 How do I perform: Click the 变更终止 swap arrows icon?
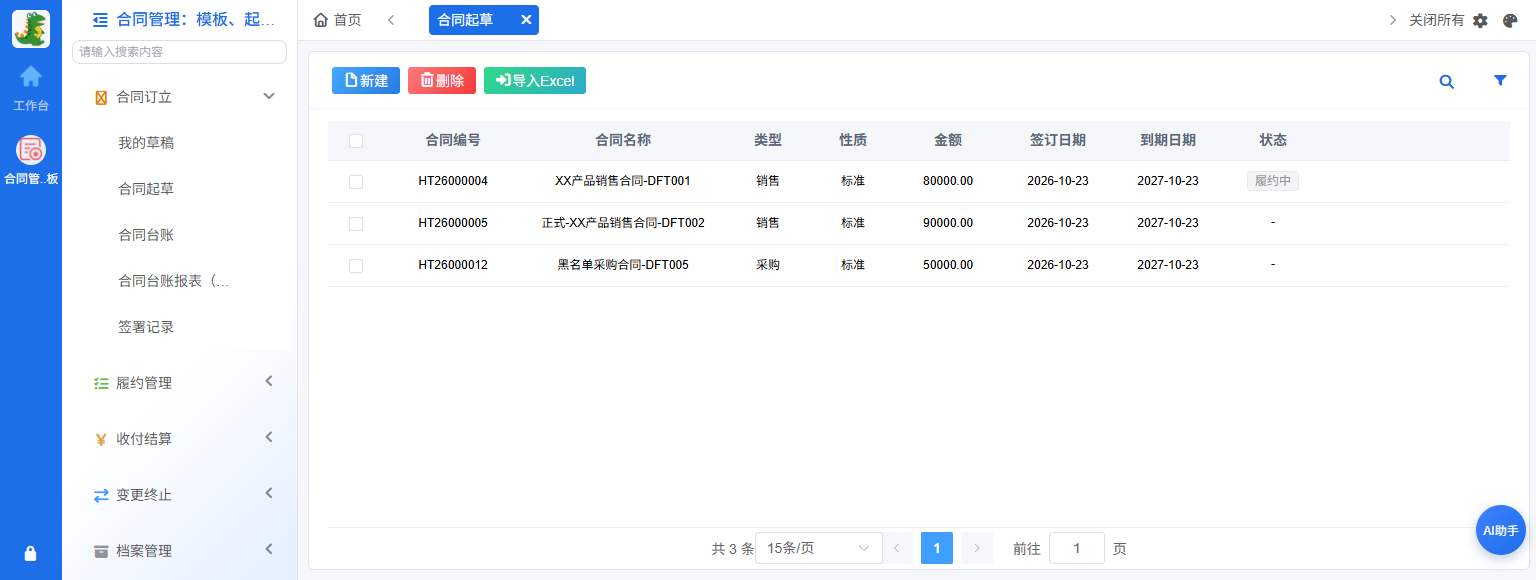[x=100, y=495]
